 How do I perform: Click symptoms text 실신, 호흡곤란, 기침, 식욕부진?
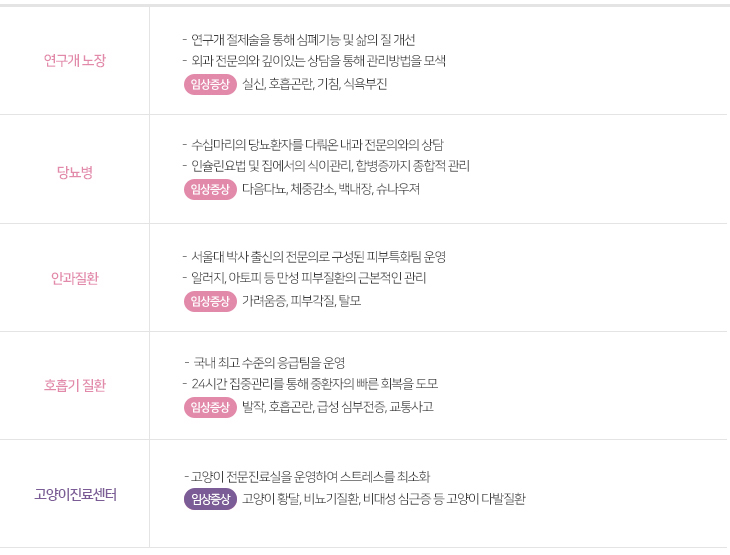pyautogui.click(x=315, y=84)
